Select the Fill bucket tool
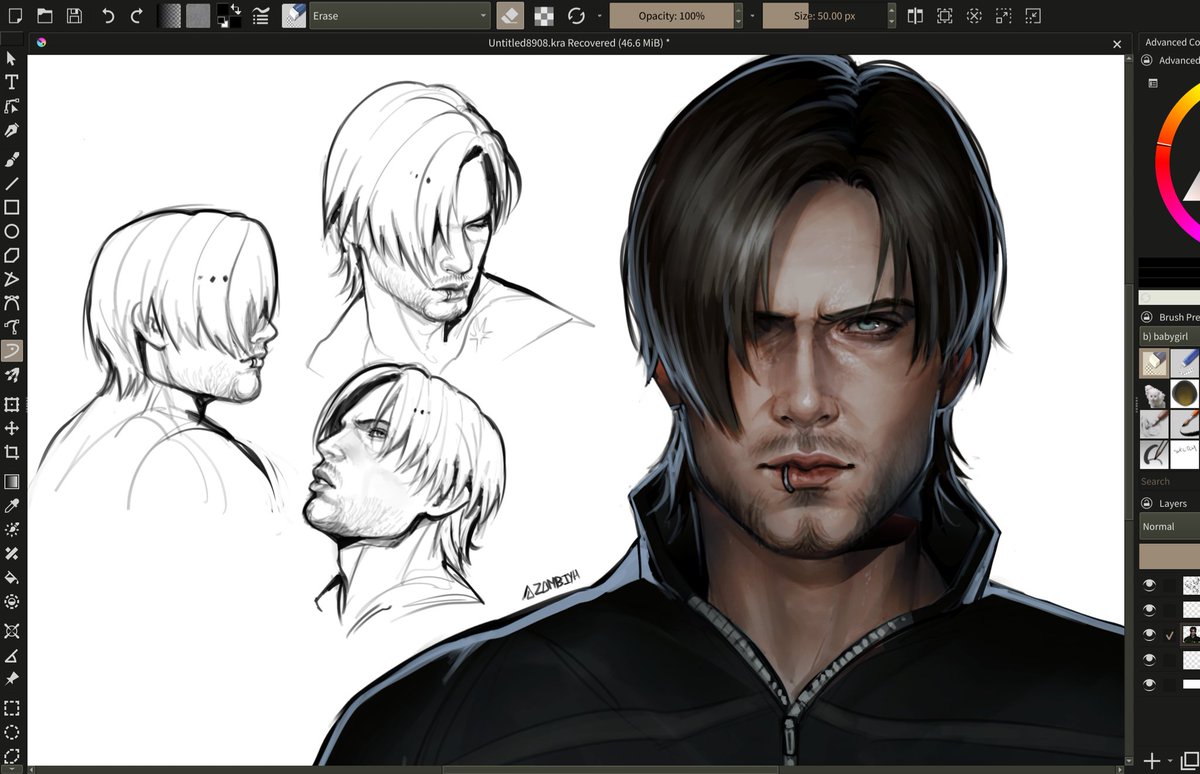Screen dimensions: 1200x774 12,578
